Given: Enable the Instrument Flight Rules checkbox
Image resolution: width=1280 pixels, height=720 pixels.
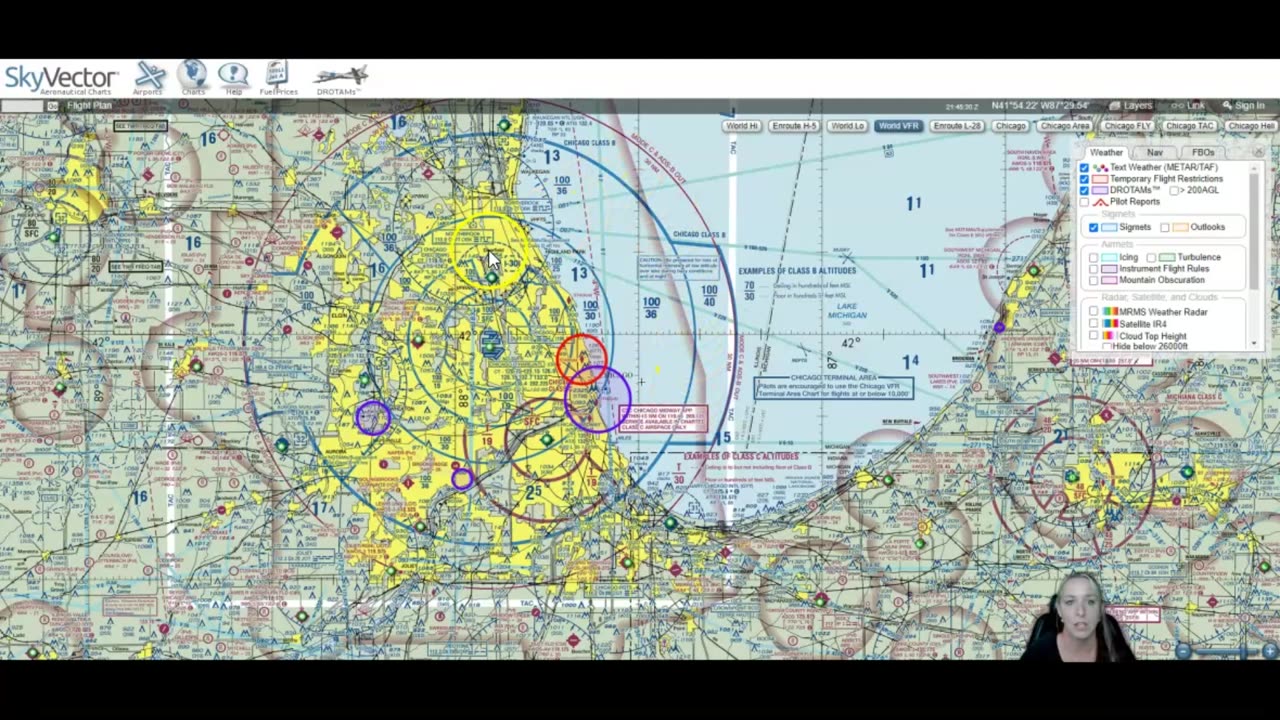Looking at the screenshot, I should click(x=1093, y=268).
